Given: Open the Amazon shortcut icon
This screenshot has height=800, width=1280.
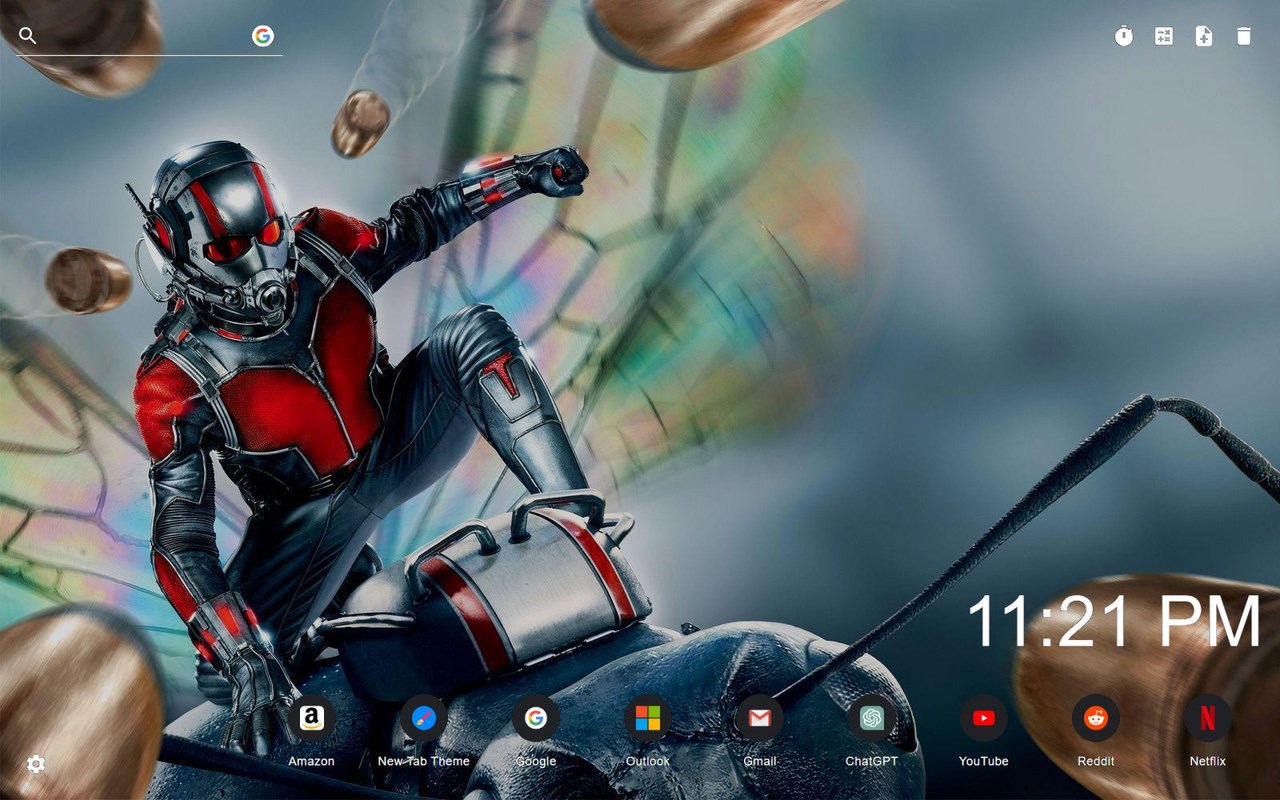Looking at the screenshot, I should [x=312, y=718].
